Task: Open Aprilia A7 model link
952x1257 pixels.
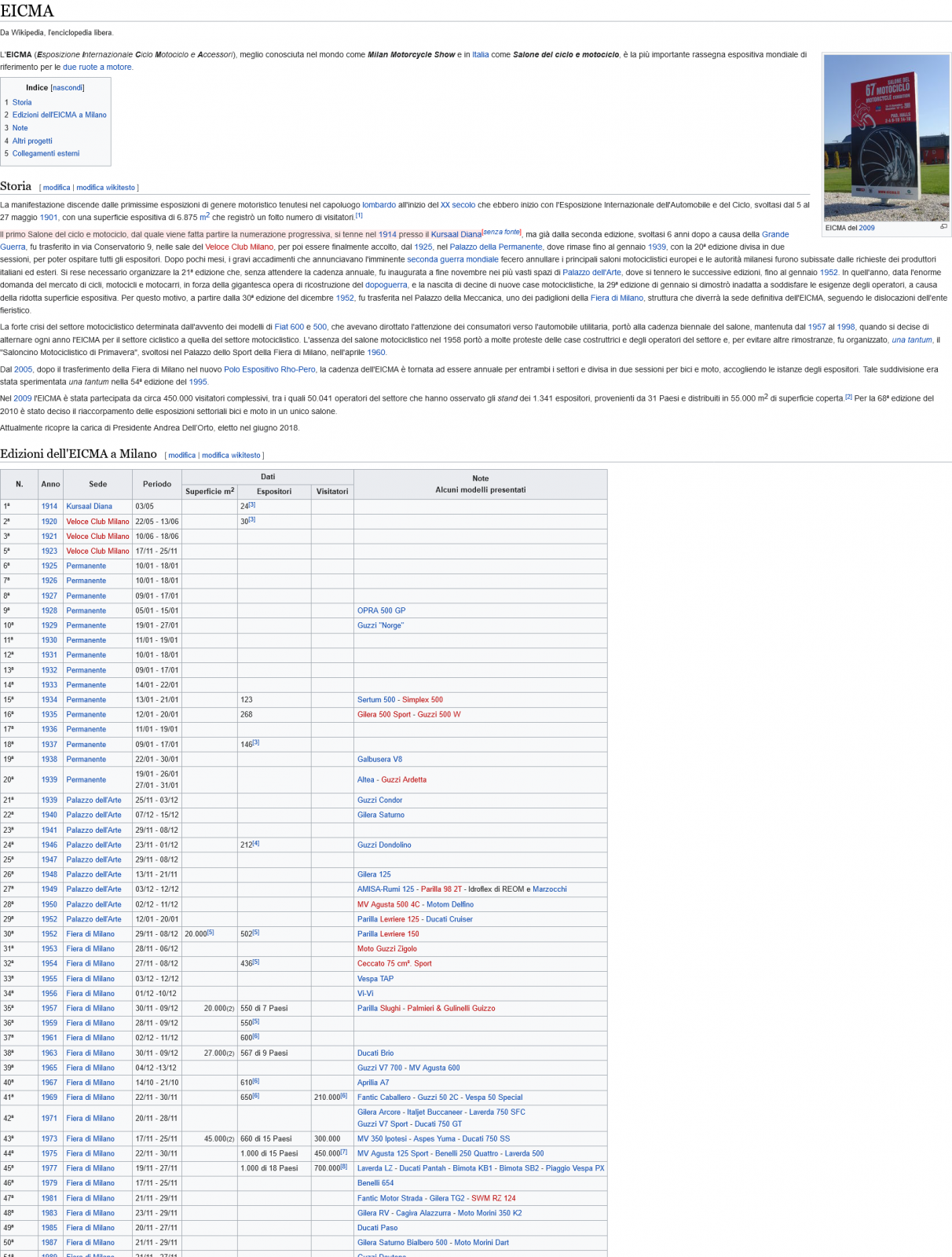Action: [x=373, y=1083]
